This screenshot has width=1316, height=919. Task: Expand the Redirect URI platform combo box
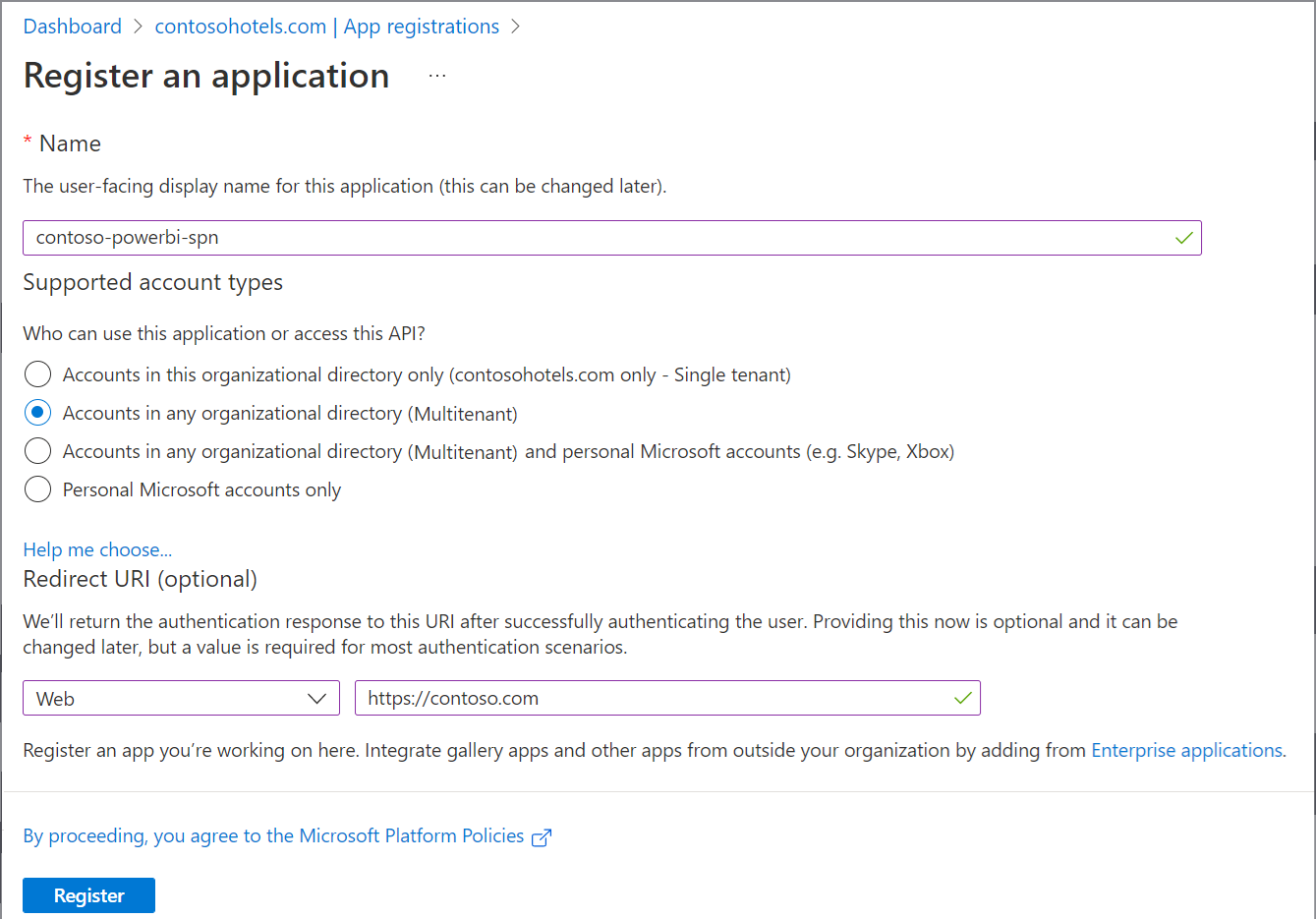(181, 698)
